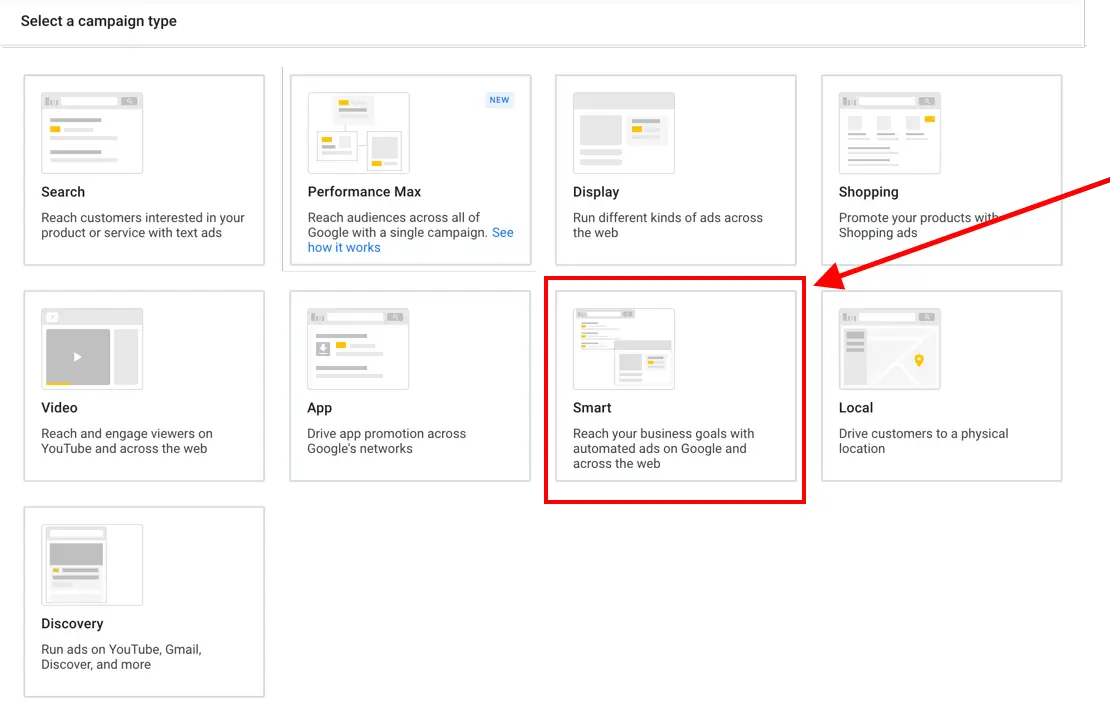
Task: Click 'Run different kinds of ads' description
Action: [668, 225]
